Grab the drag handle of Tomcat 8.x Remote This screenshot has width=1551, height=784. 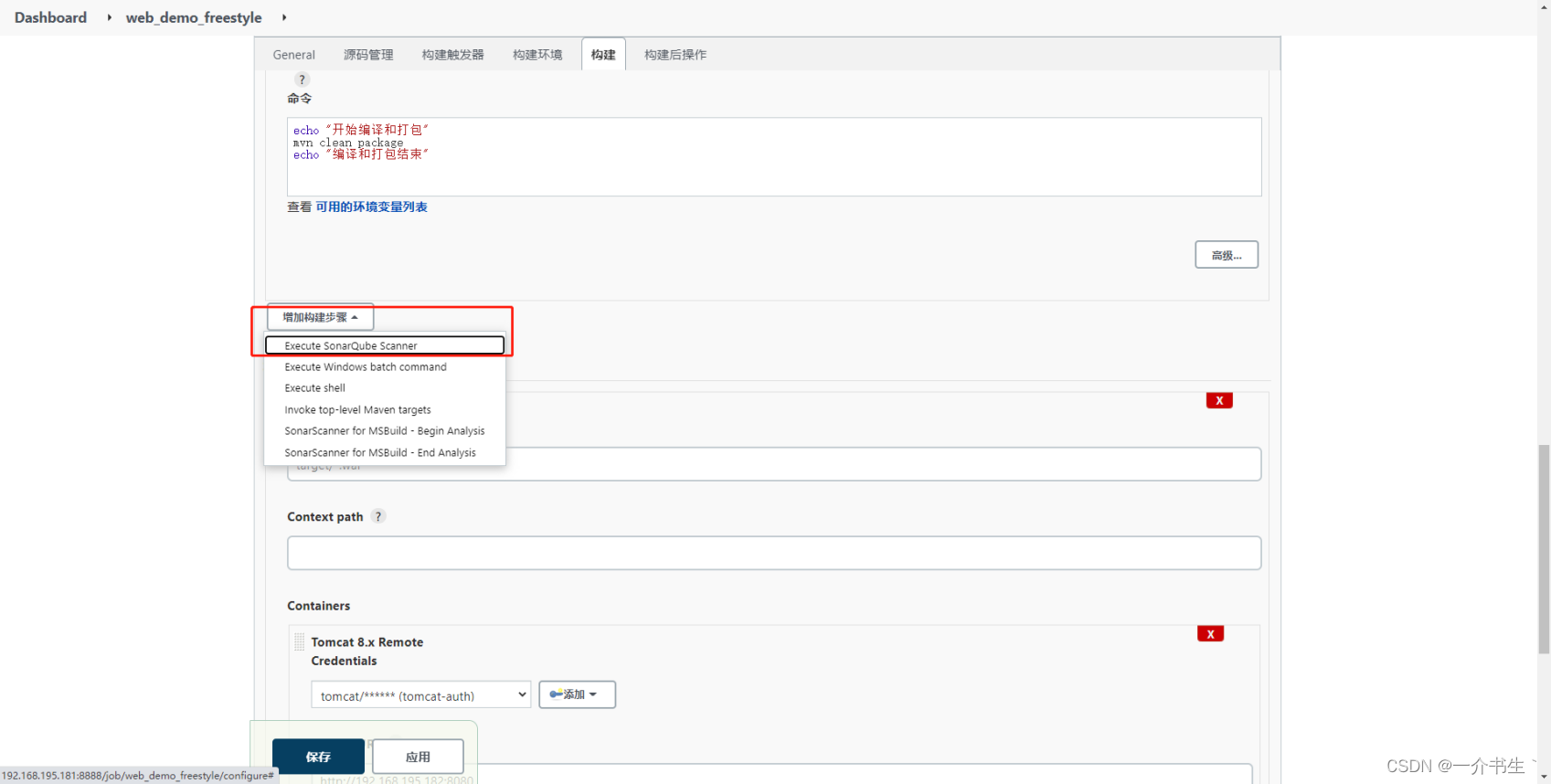pos(300,642)
